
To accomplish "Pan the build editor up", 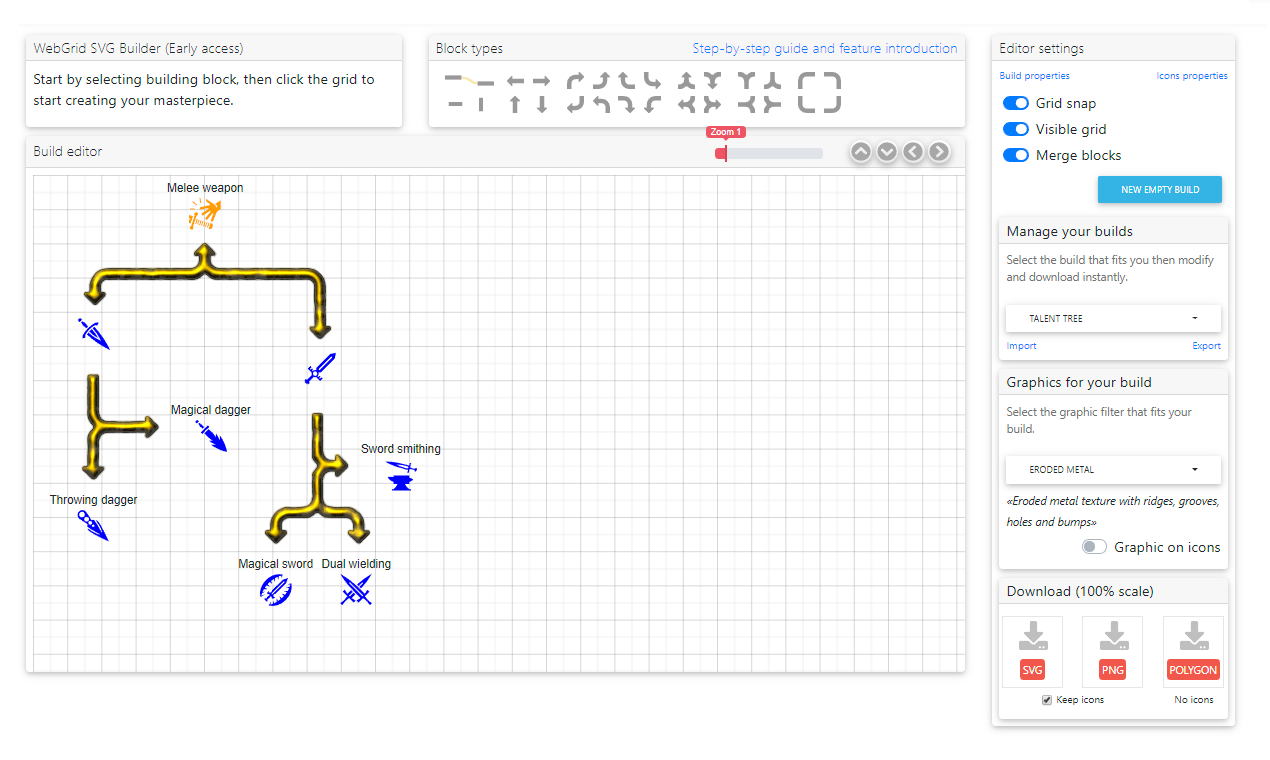I will pos(861,152).
